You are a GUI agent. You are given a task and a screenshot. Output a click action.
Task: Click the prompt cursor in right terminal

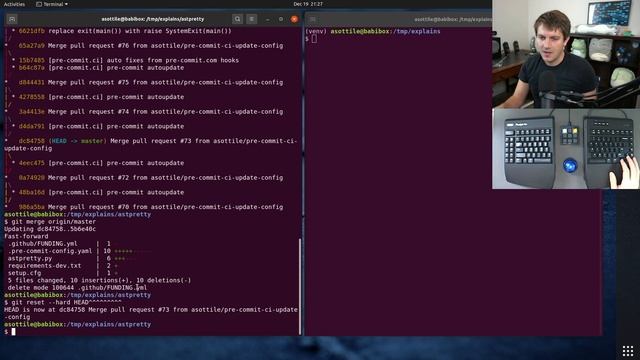click(314, 39)
